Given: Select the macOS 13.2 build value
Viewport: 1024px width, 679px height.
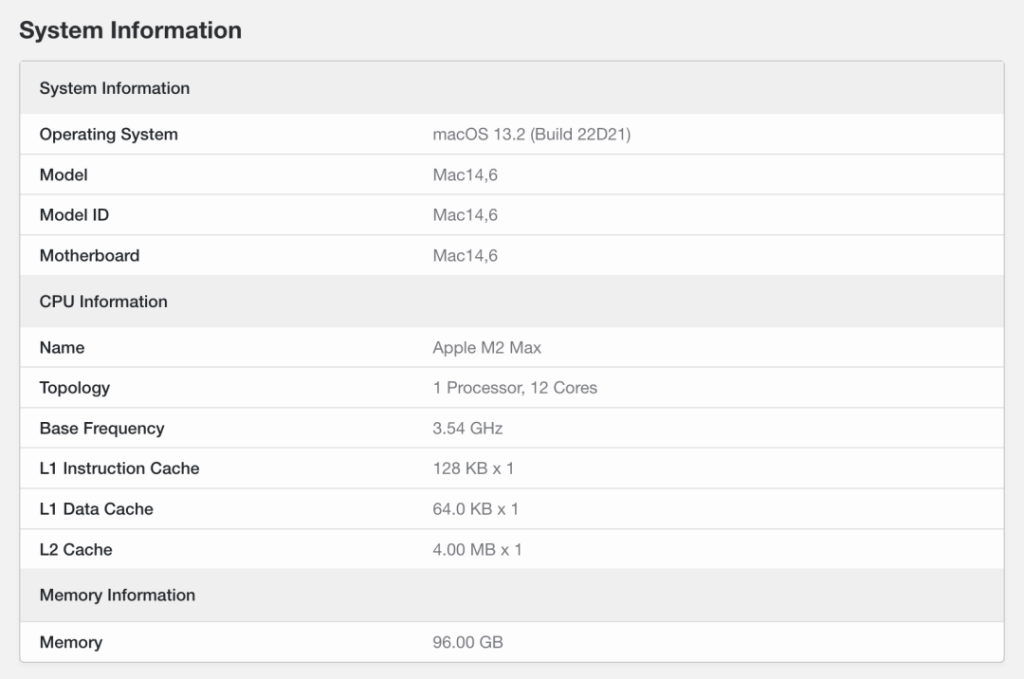Looking at the screenshot, I should coord(531,134).
